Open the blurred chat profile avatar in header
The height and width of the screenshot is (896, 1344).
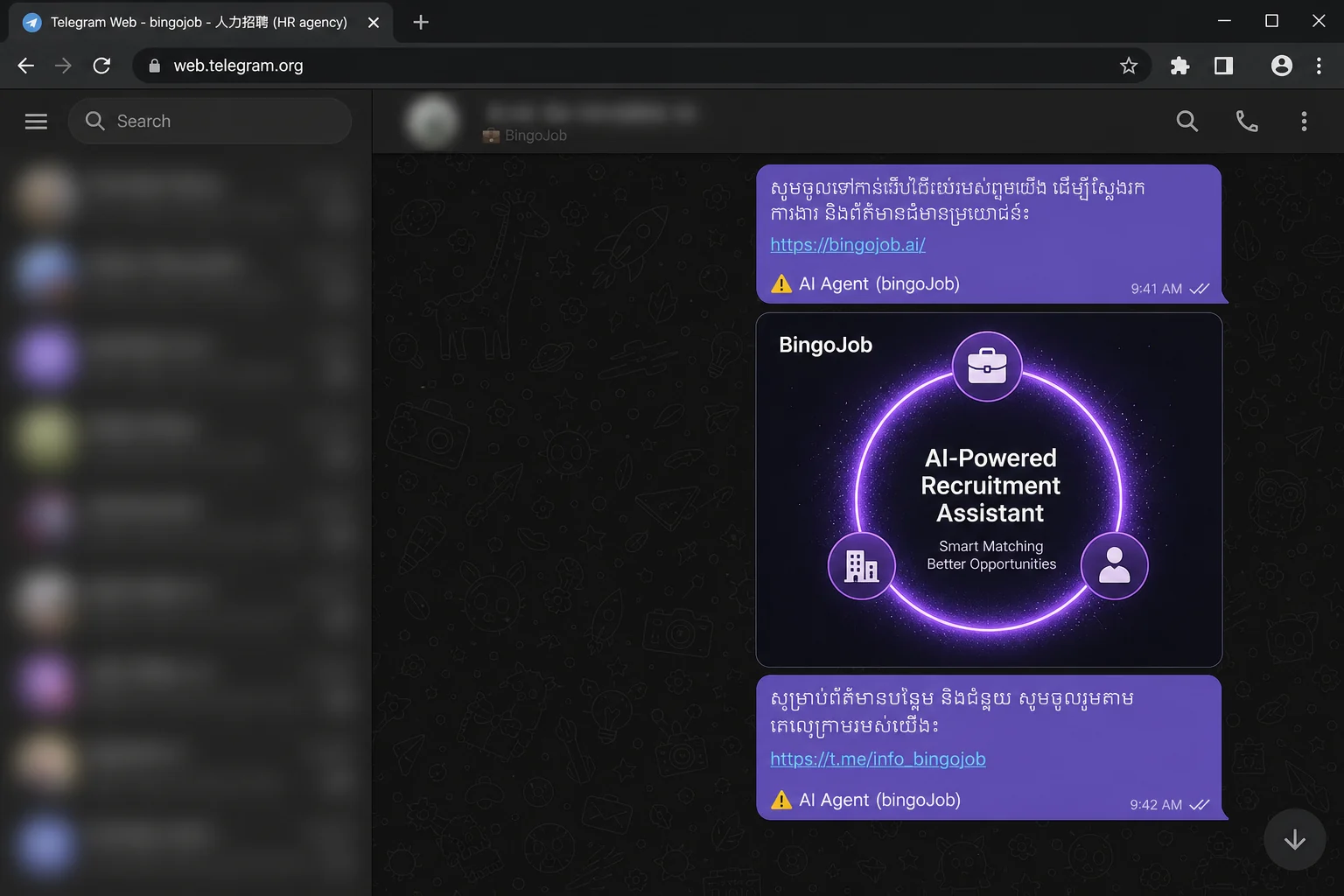[433, 122]
